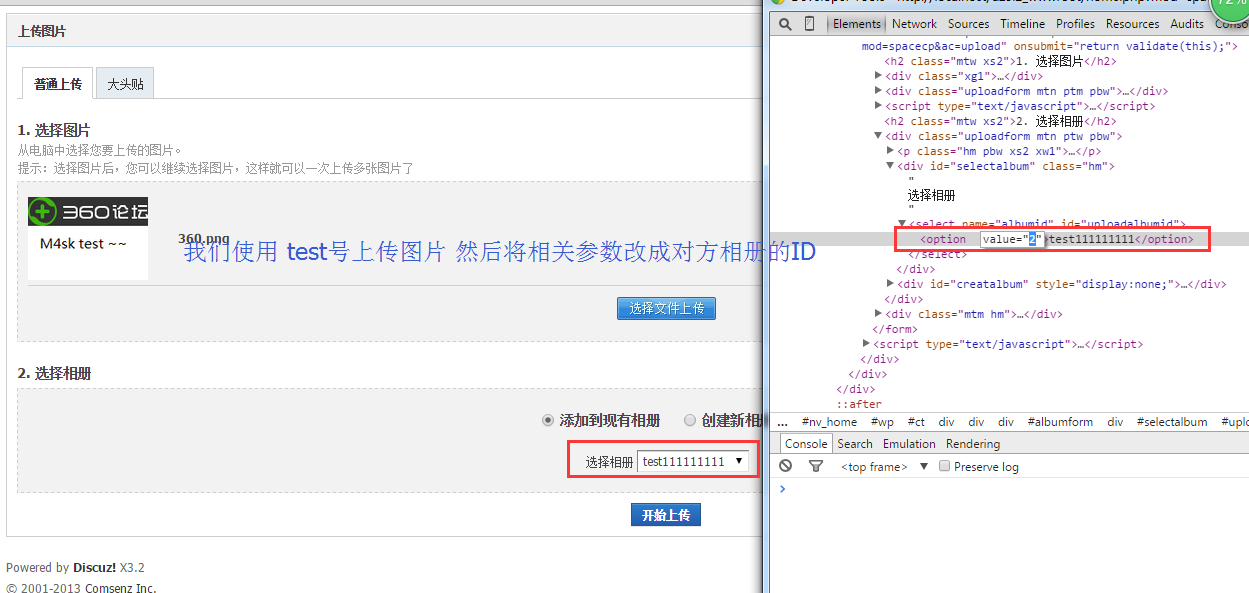Open the Resources panel tab
The image size is (1249, 593).
[x=1132, y=24]
